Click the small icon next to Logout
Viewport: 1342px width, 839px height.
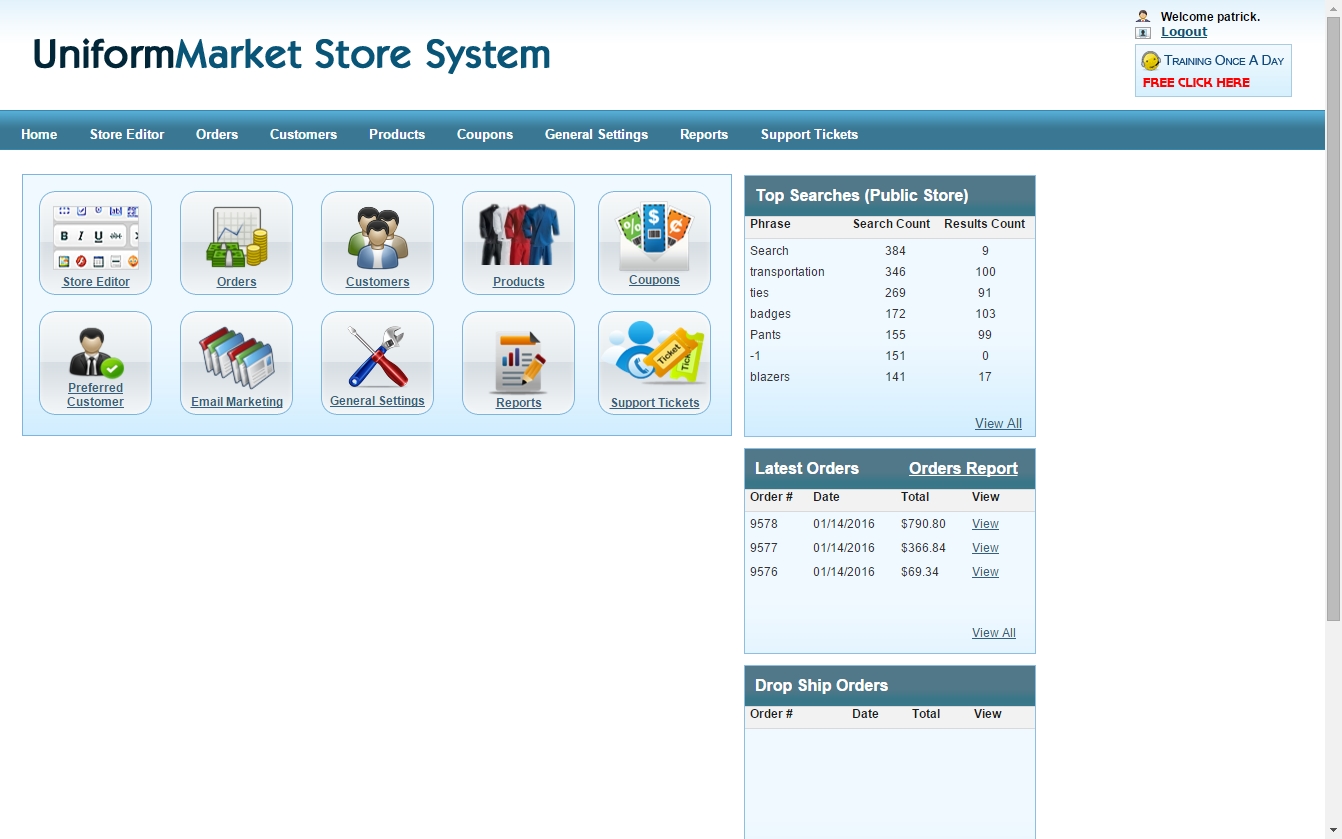click(x=1143, y=32)
